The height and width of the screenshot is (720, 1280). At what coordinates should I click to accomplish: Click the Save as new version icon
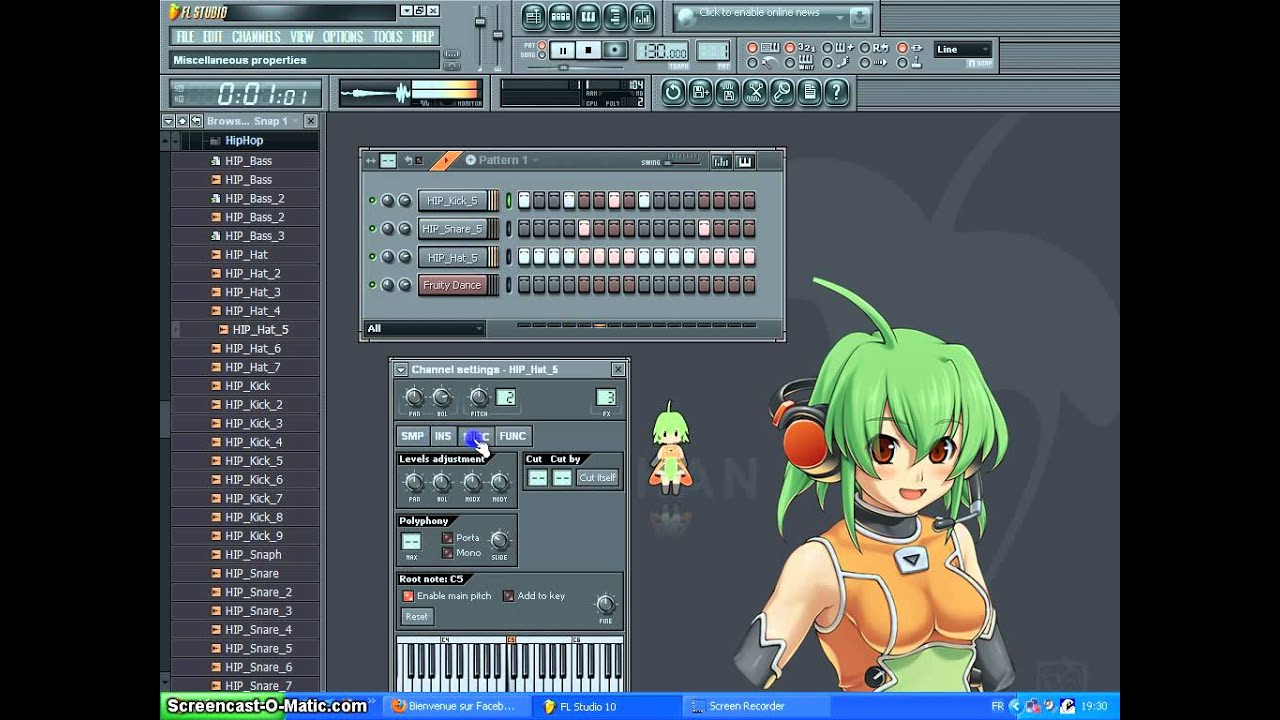click(x=700, y=93)
